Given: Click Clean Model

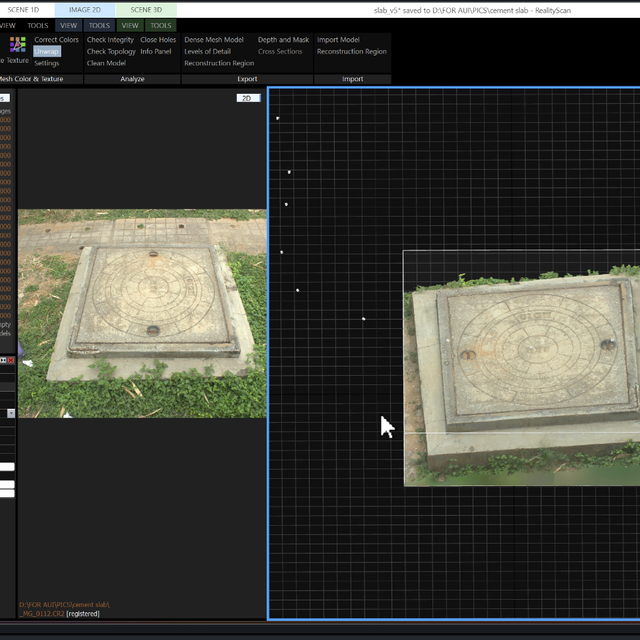Looking at the screenshot, I should pos(106,63).
